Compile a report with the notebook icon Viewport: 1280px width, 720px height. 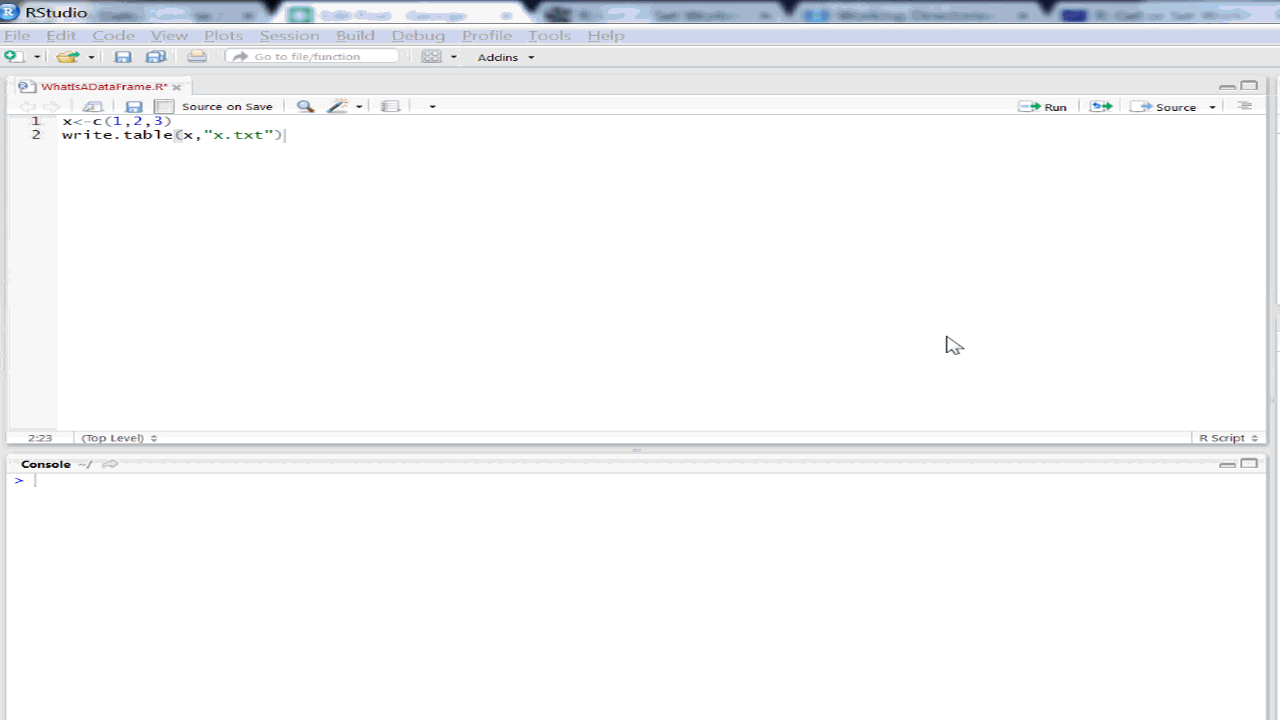pos(391,107)
